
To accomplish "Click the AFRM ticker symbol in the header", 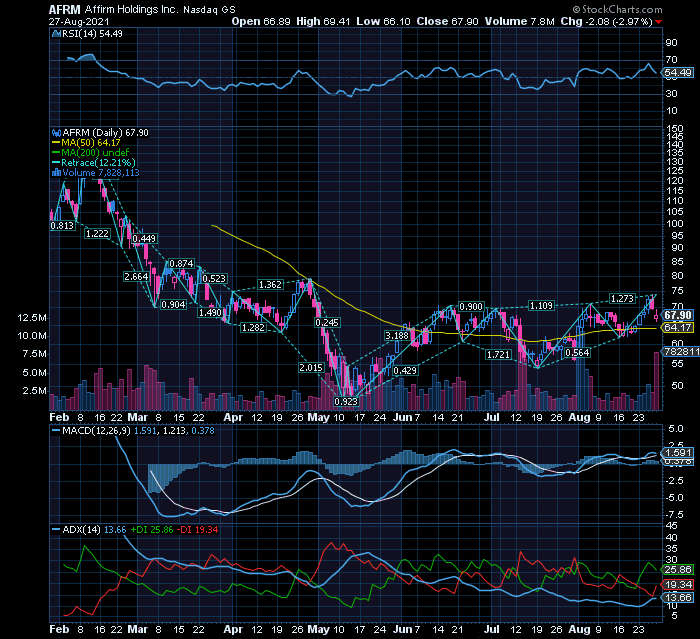I will click(65, 9).
